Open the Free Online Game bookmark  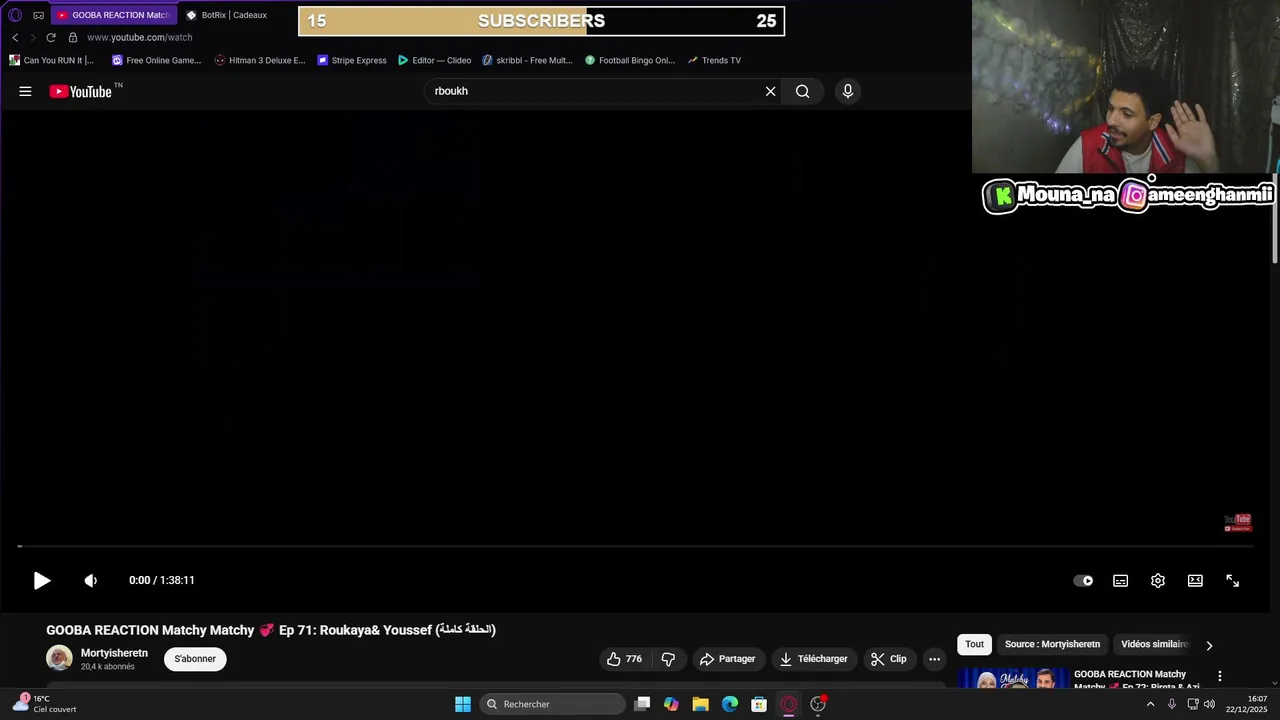(156, 60)
